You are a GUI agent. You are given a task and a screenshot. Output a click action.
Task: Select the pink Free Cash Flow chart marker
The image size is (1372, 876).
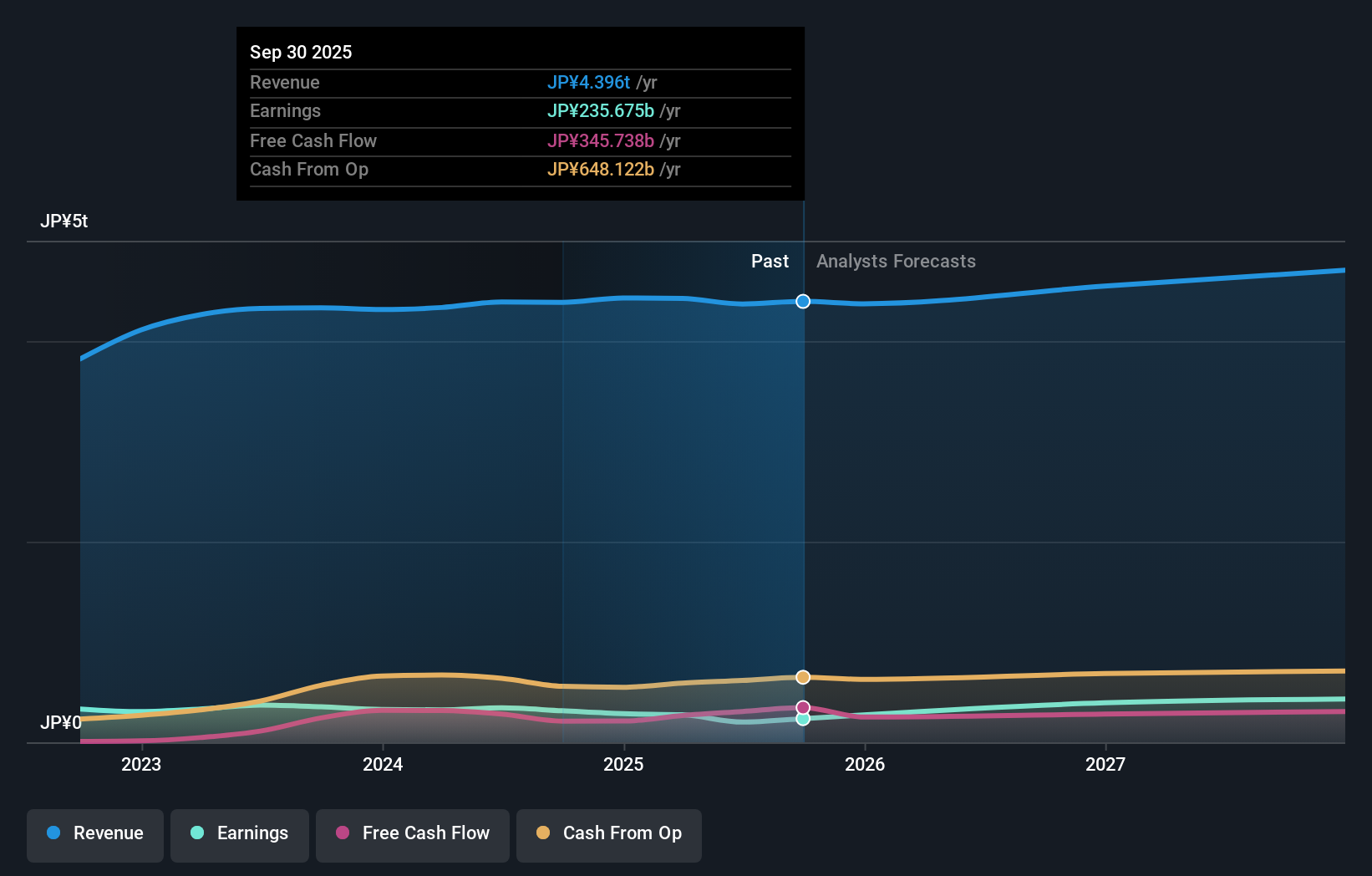pos(803,707)
